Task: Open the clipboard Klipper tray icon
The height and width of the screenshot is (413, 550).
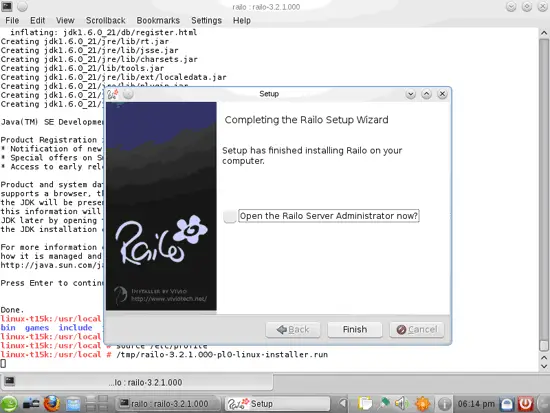Action: click(364, 404)
